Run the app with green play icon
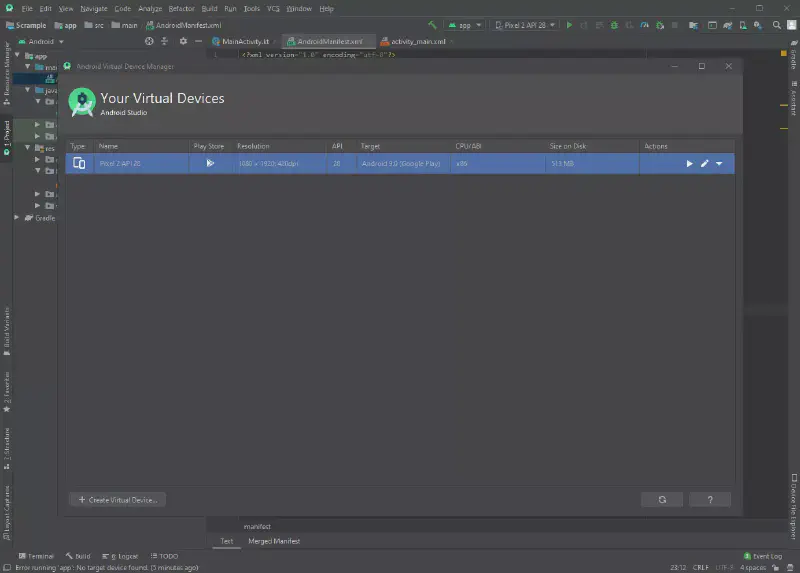Image resolution: width=800 pixels, height=573 pixels. 569,24
